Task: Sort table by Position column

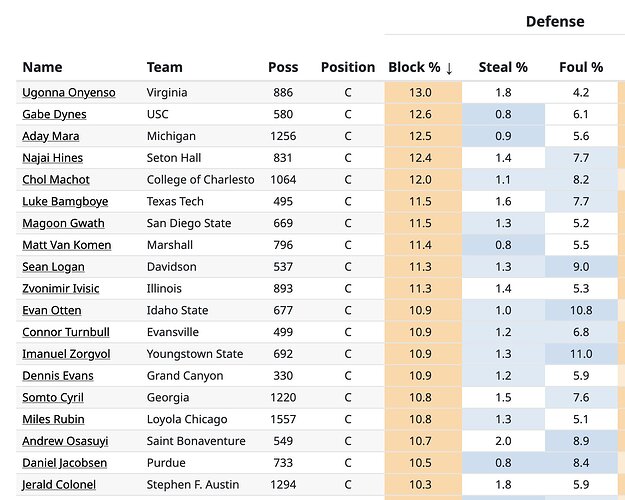Action: click(x=348, y=68)
